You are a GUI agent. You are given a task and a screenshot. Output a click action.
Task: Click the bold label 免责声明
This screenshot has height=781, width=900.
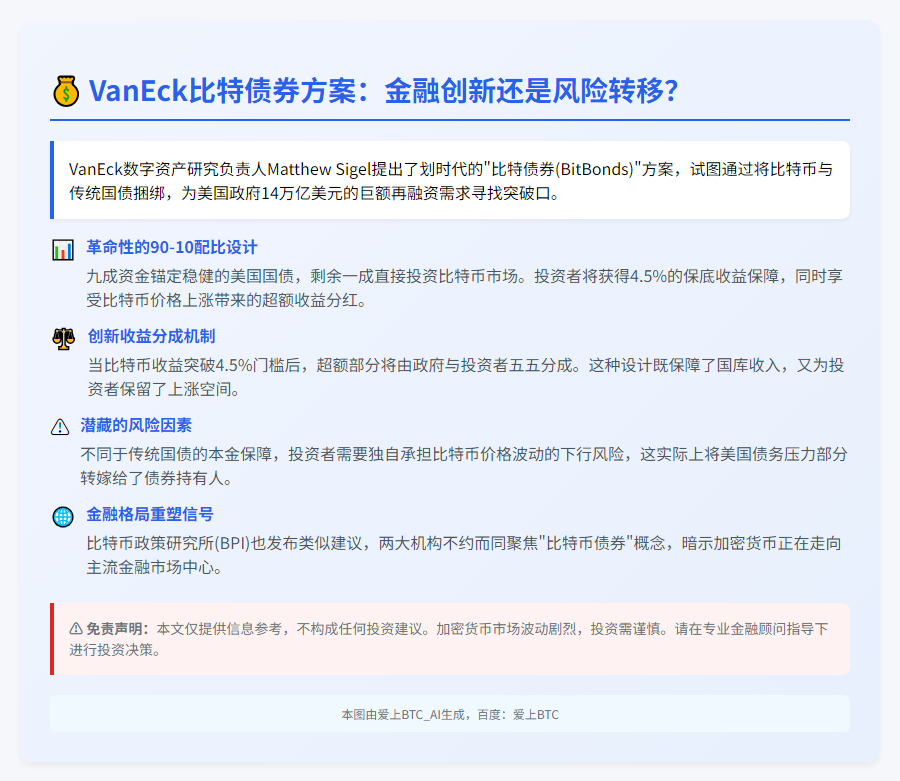(x=117, y=629)
